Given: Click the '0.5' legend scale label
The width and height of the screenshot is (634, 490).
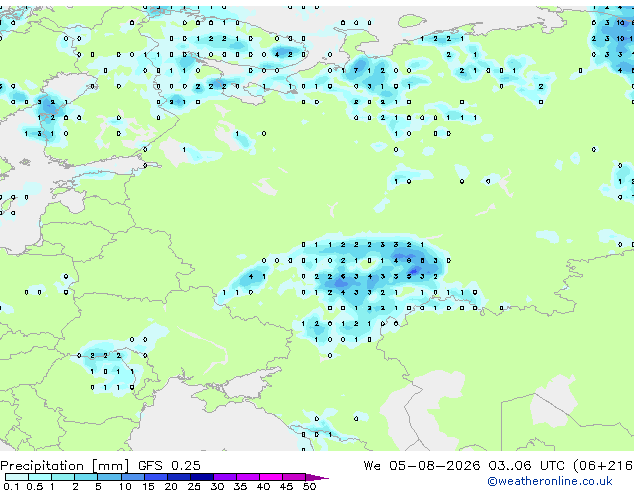Looking at the screenshot, I should click(x=34, y=486).
